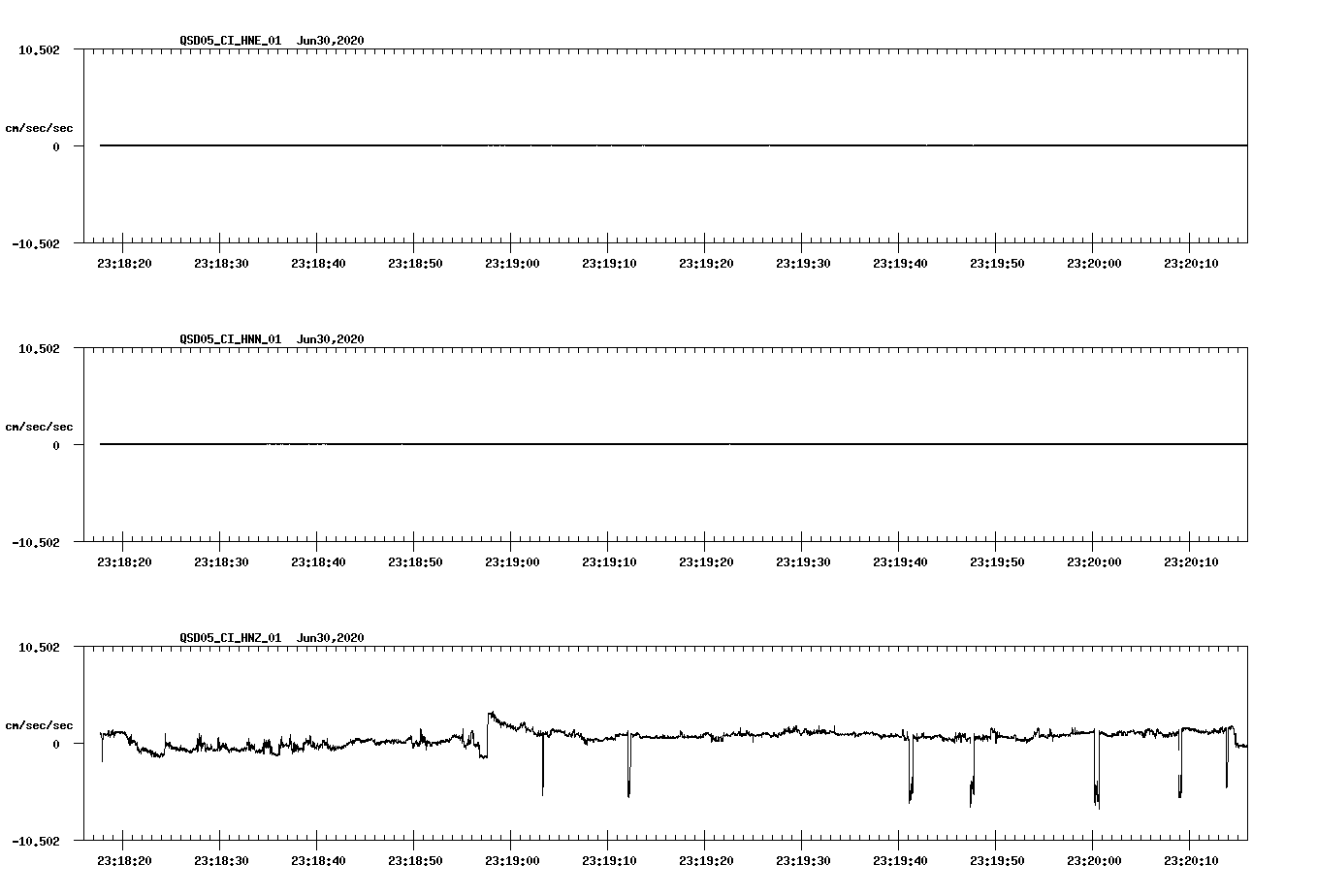The image size is (1317, 896).
Task: Click the cm/sec/sec unit label on HNZ plot
Action: [x=39, y=725]
